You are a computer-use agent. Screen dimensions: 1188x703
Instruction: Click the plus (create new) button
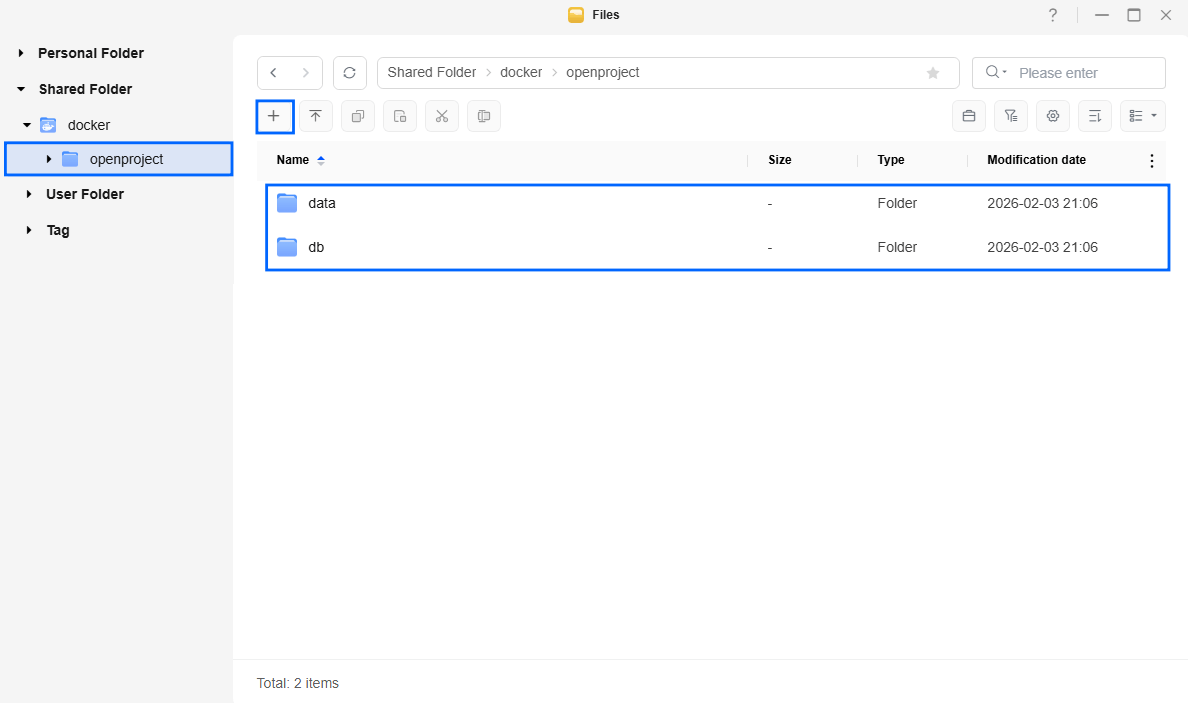click(274, 116)
